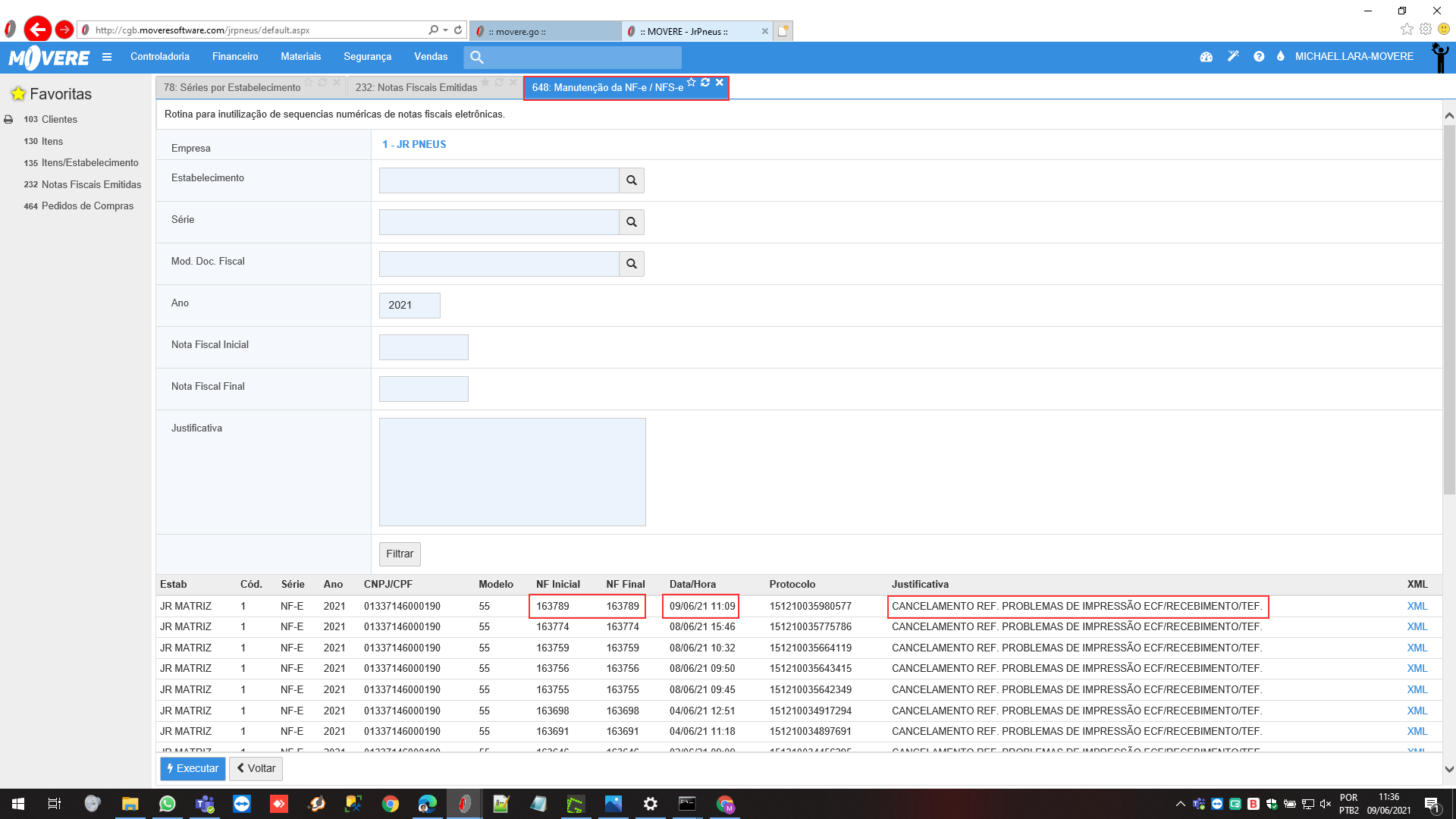Open lookup search for Série field

(631, 222)
